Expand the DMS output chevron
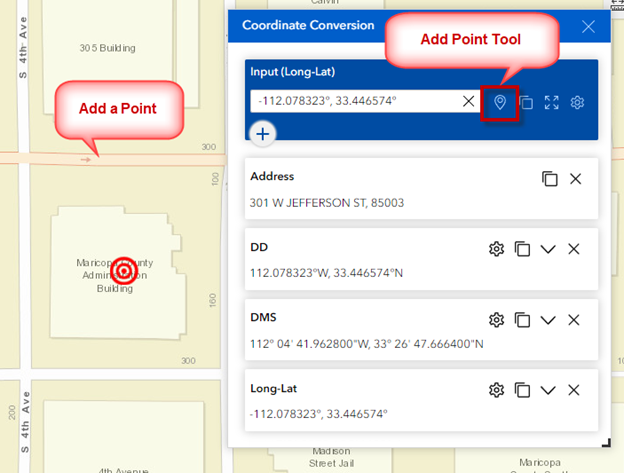 tap(548, 320)
